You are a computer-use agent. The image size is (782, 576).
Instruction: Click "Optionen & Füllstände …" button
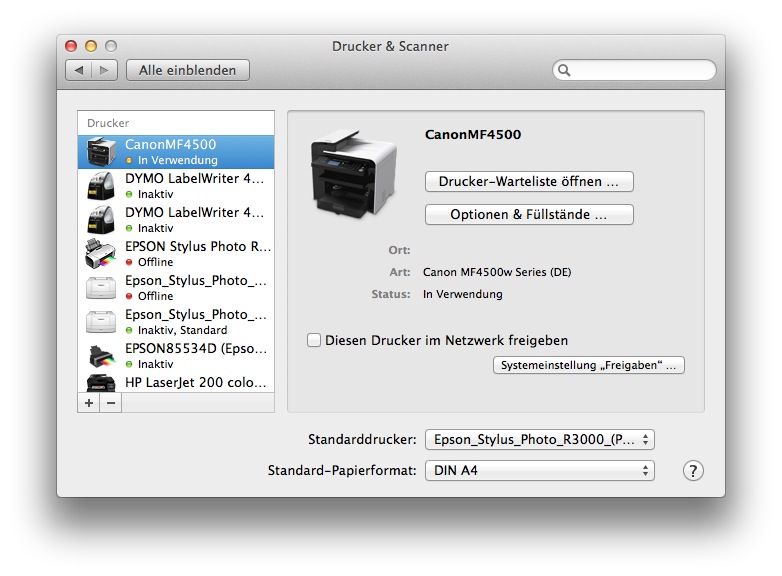pos(529,215)
